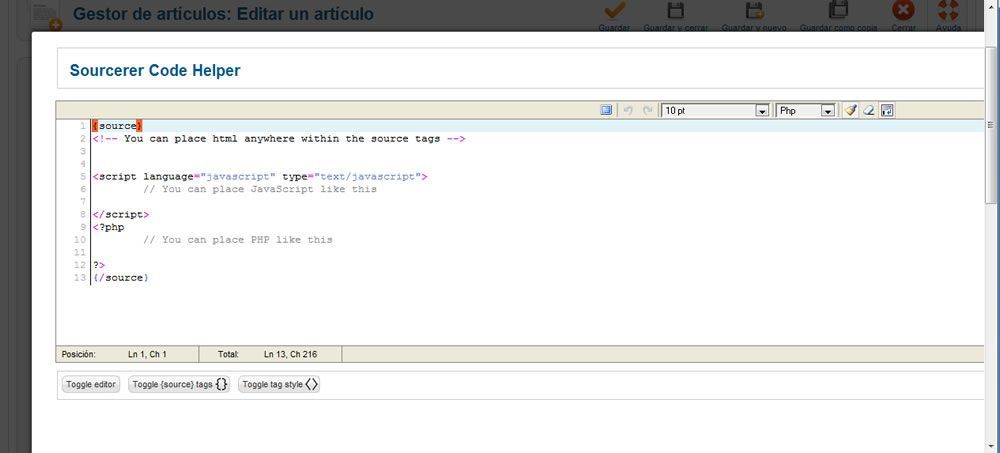Click the Total Ln 13, Ch 216 status
Image resolution: width=1000 pixels, height=453 pixels.
[270, 354]
